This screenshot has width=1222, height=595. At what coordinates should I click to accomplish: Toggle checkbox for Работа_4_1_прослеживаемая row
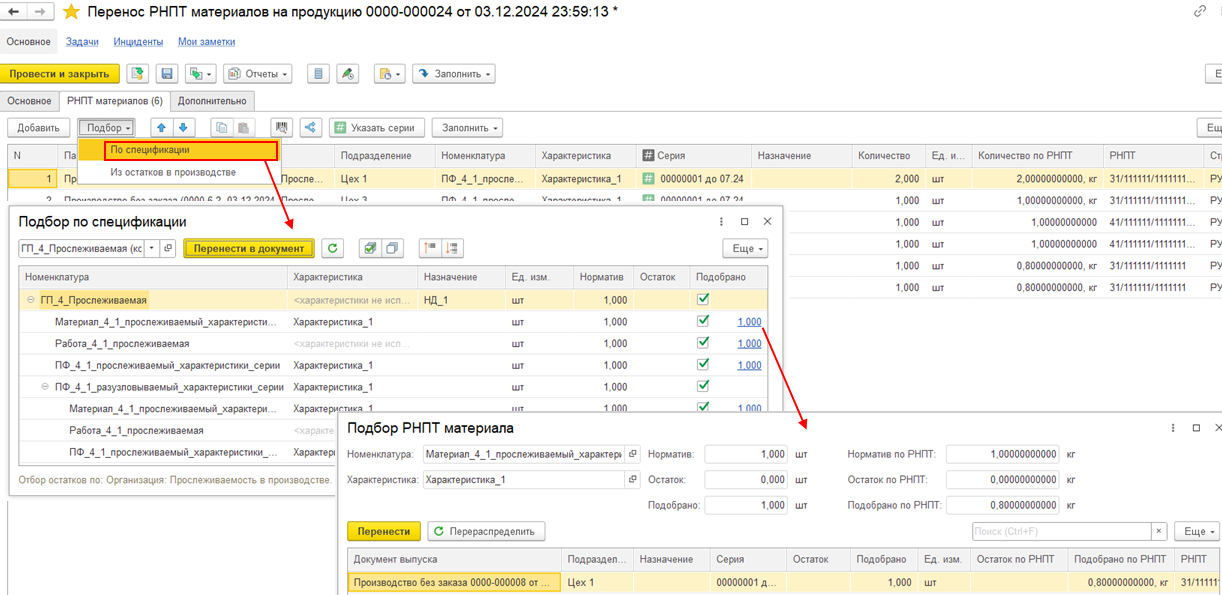pos(703,343)
